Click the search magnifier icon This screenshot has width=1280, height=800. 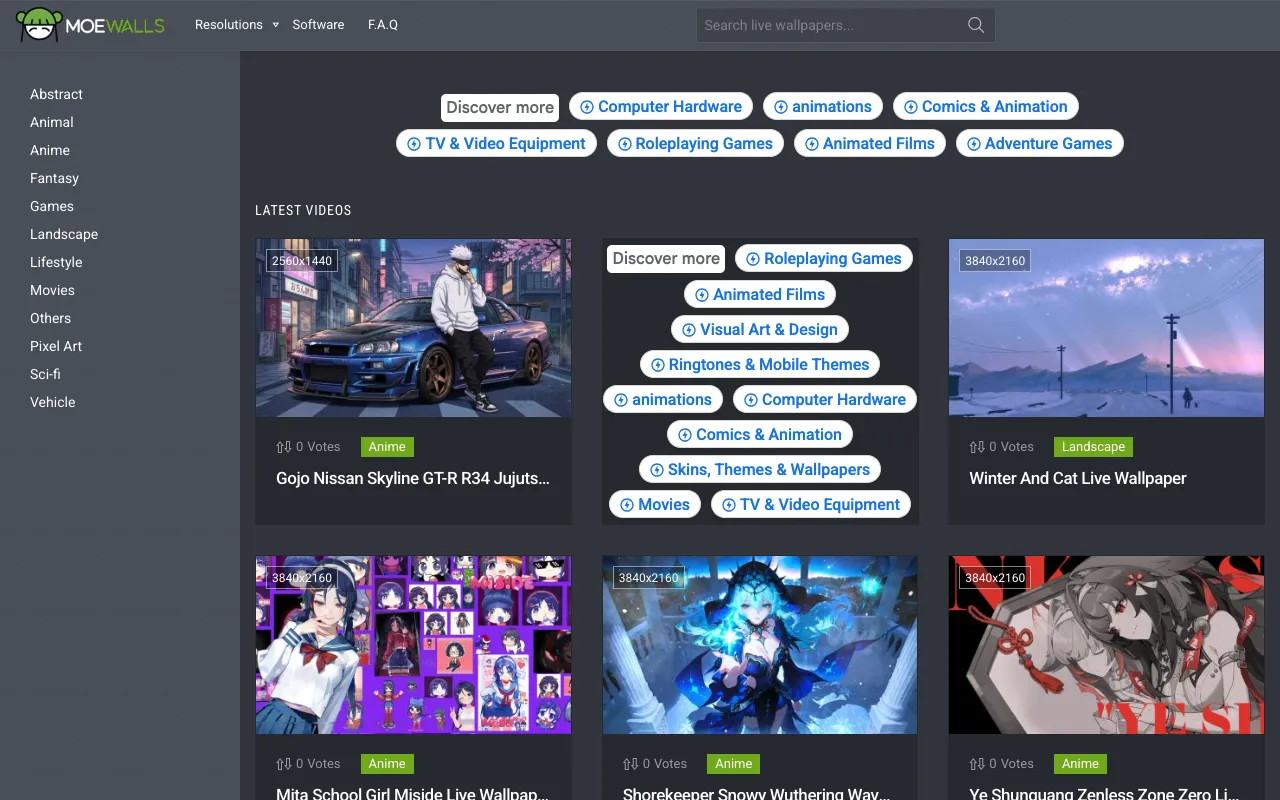tap(975, 25)
